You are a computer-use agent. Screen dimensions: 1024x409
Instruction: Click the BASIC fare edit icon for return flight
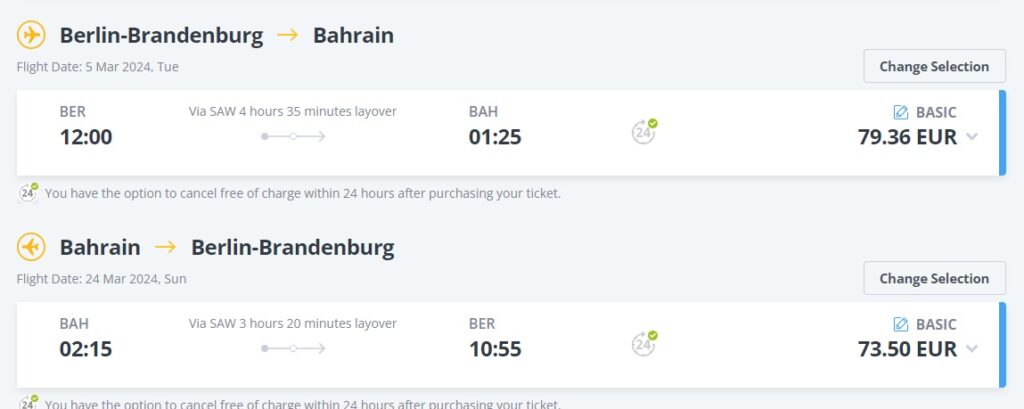pos(901,324)
